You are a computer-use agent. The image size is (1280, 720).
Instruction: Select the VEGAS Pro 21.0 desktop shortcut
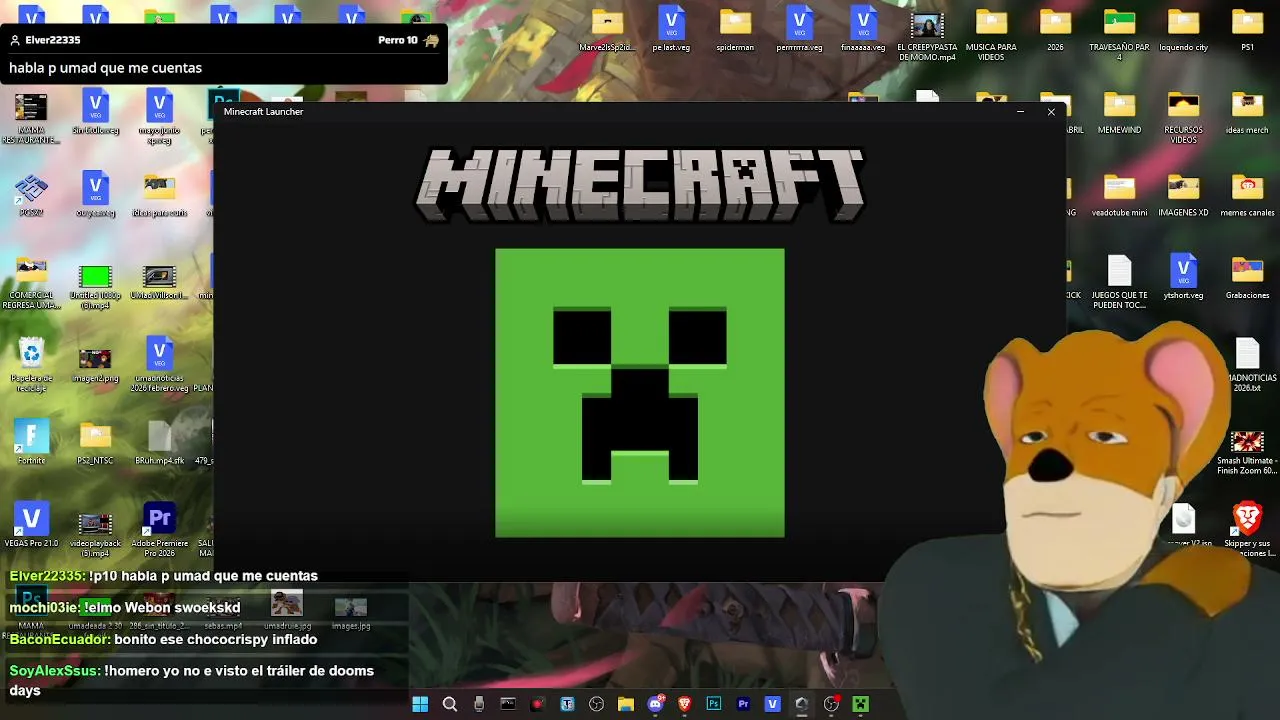(x=31, y=525)
